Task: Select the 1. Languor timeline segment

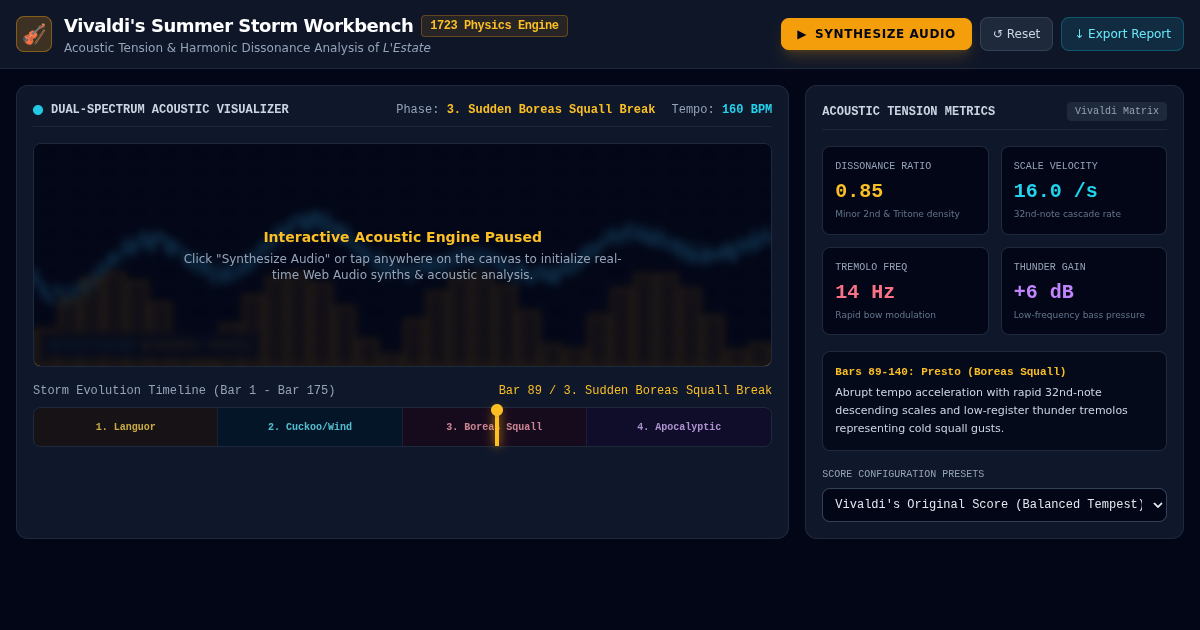Action: coord(126,427)
